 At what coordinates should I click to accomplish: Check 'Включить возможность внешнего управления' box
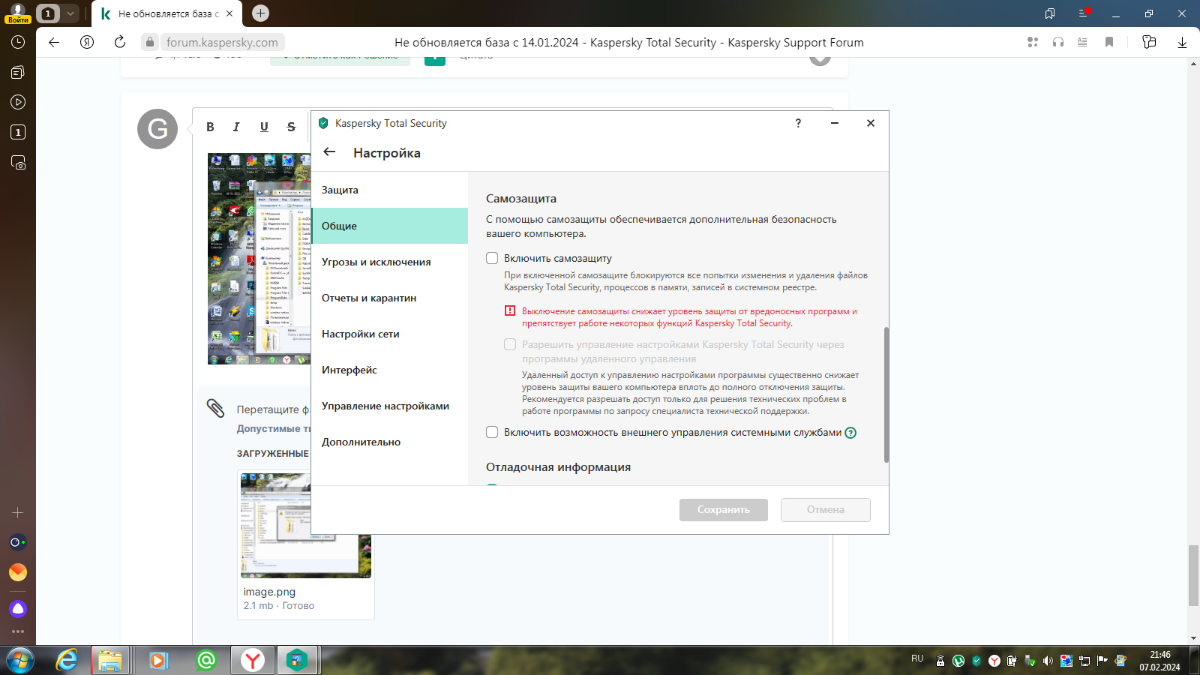492,432
